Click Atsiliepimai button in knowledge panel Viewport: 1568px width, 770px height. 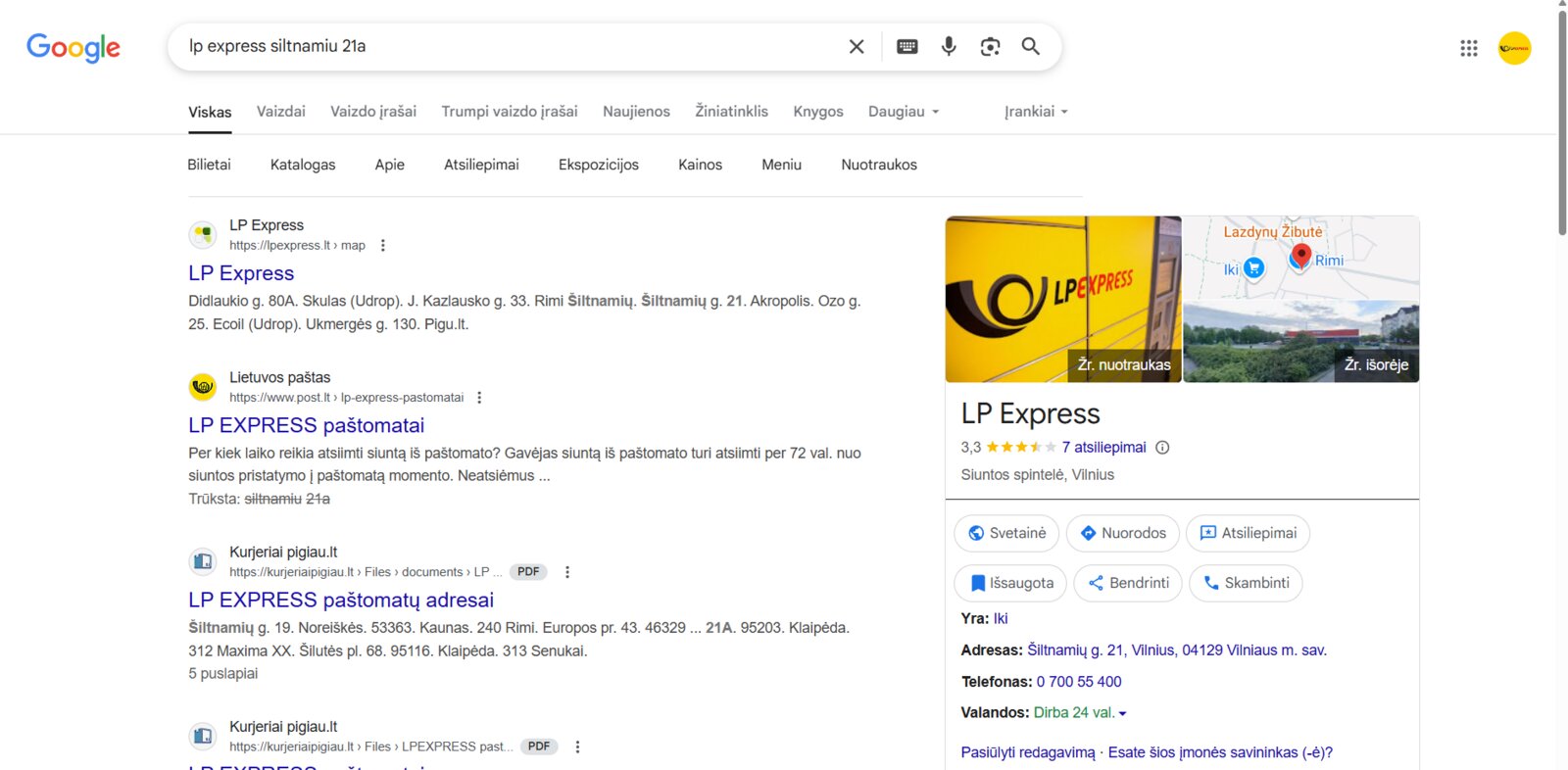click(1248, 533)
